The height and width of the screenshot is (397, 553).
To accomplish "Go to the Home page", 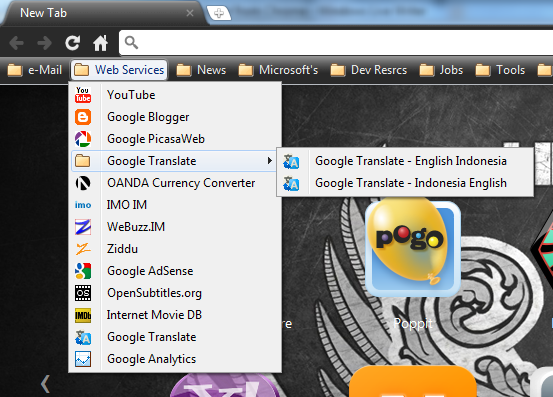I will 101,43.
